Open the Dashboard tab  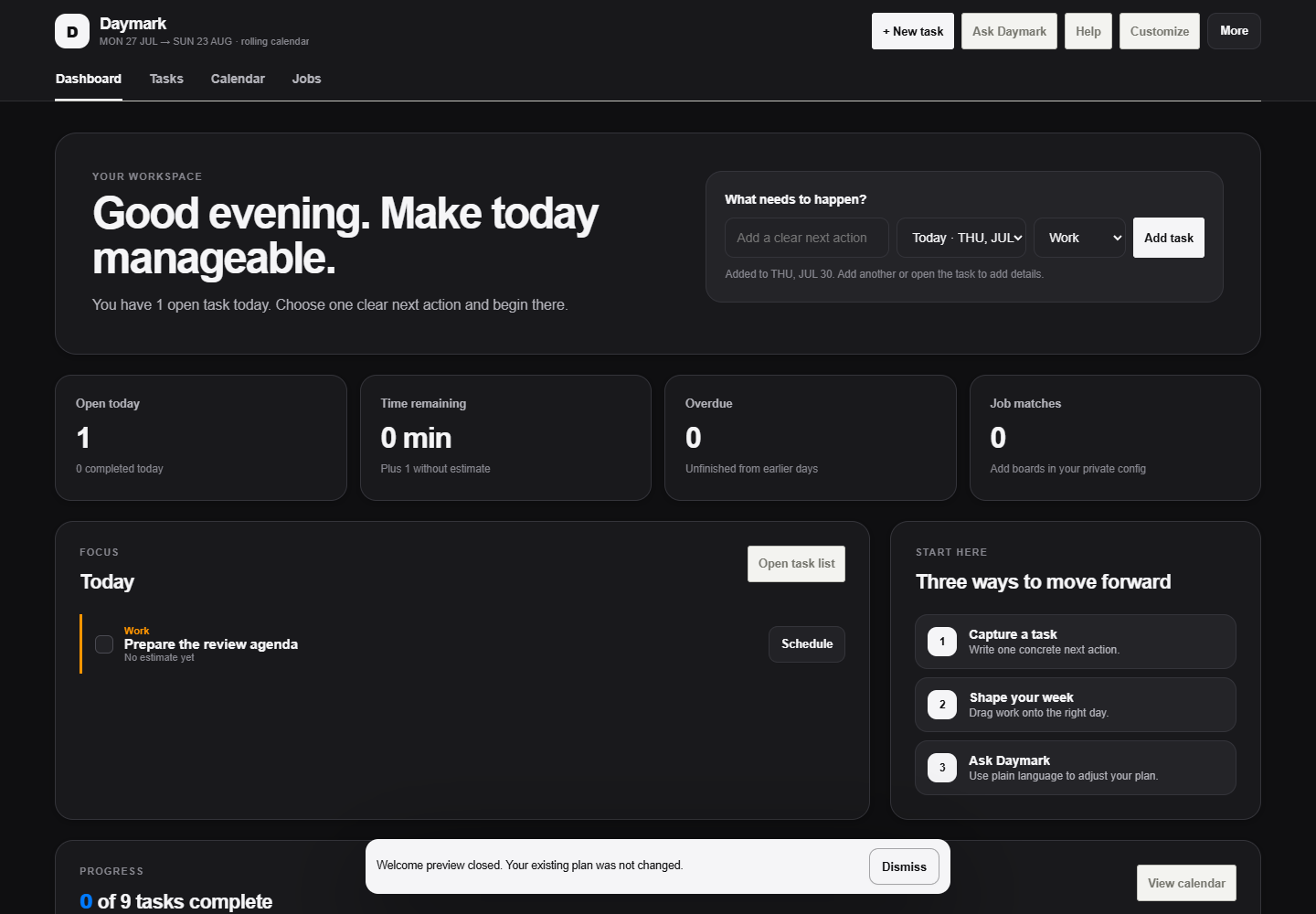(89, 79)
